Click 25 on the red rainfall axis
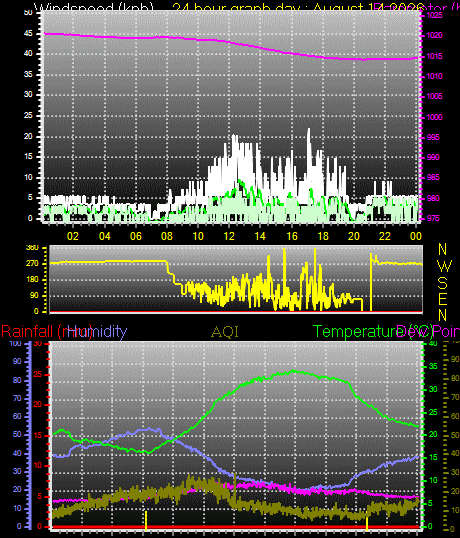460x538 pixels. point(37,374)
